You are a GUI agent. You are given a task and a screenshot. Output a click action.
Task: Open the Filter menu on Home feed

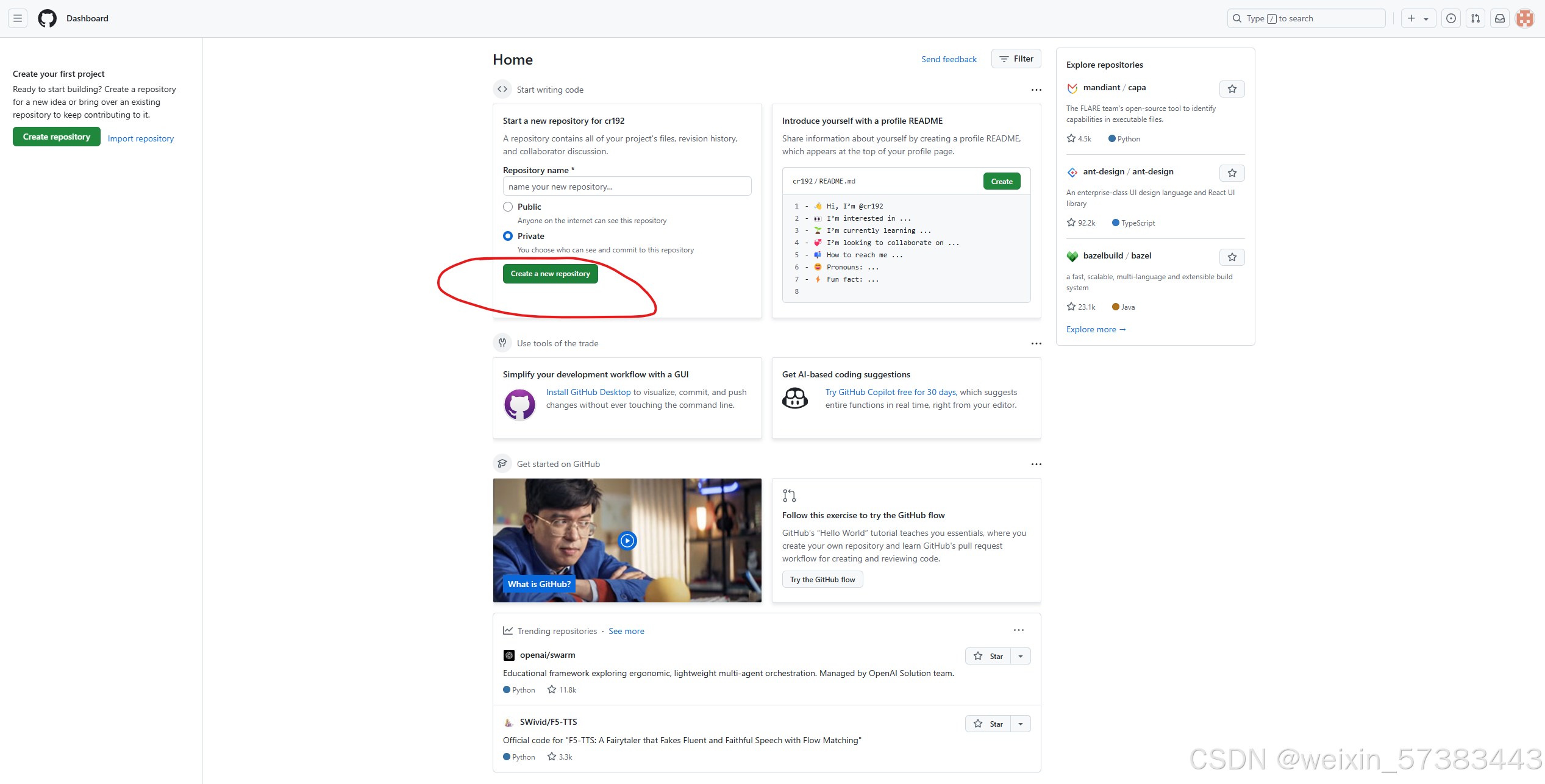point(1016,59)
